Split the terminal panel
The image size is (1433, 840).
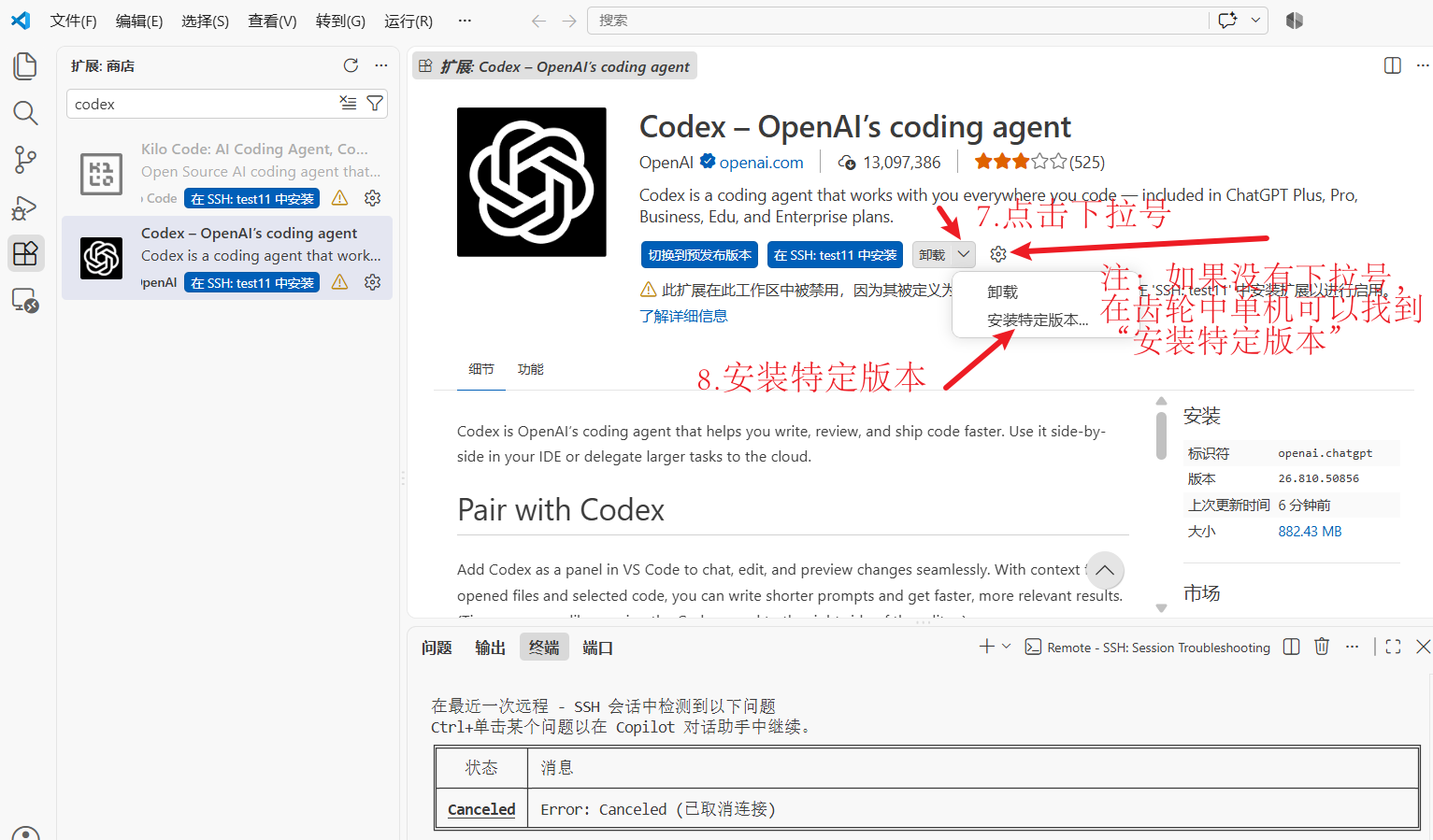pos(1291,647)
